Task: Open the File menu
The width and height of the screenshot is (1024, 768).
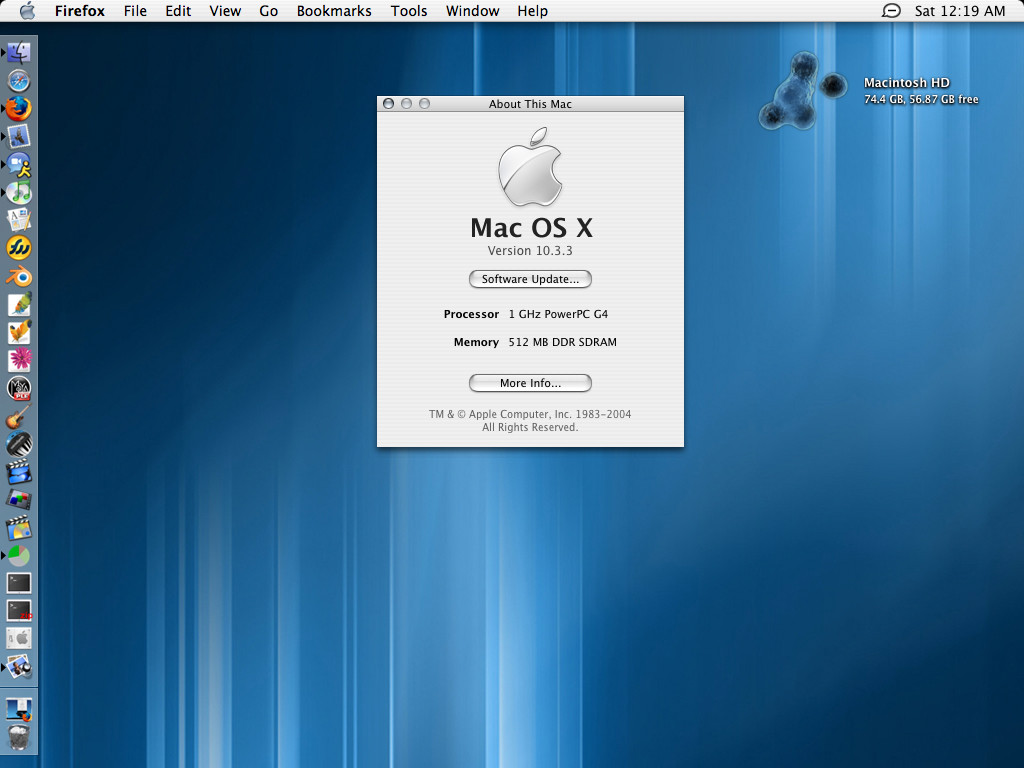Action: pos(135,11)
